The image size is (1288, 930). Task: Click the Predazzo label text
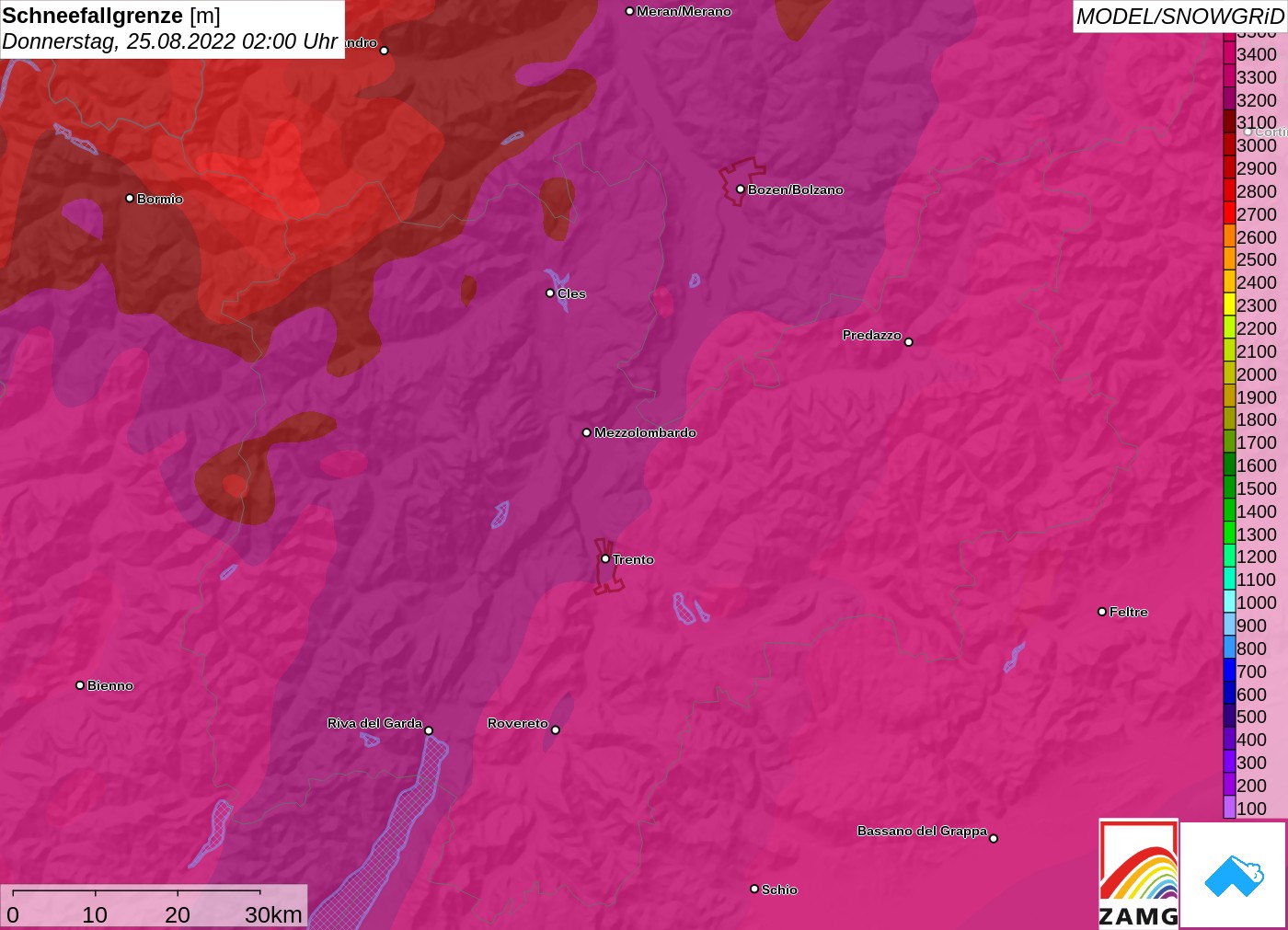[x=872, y=335]
